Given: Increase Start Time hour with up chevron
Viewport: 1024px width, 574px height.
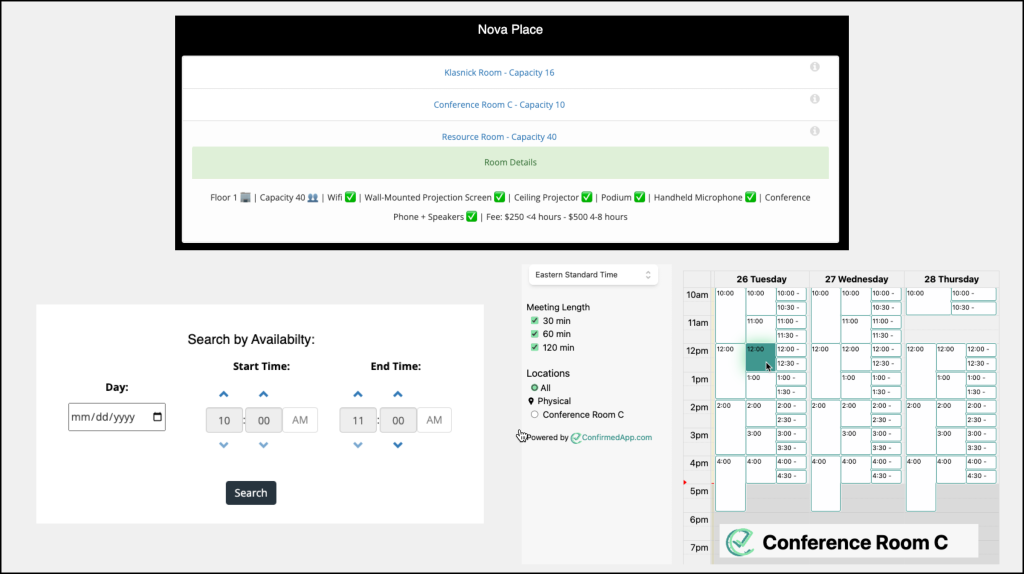Looking at the screenshot, I should (224, 395).
